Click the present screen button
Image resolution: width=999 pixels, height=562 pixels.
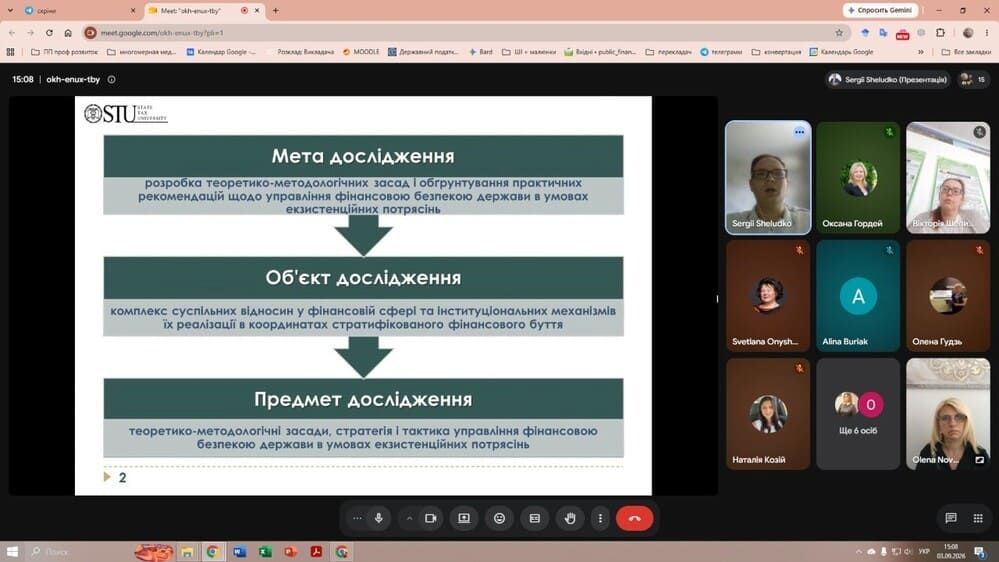[x=464, y=519]
